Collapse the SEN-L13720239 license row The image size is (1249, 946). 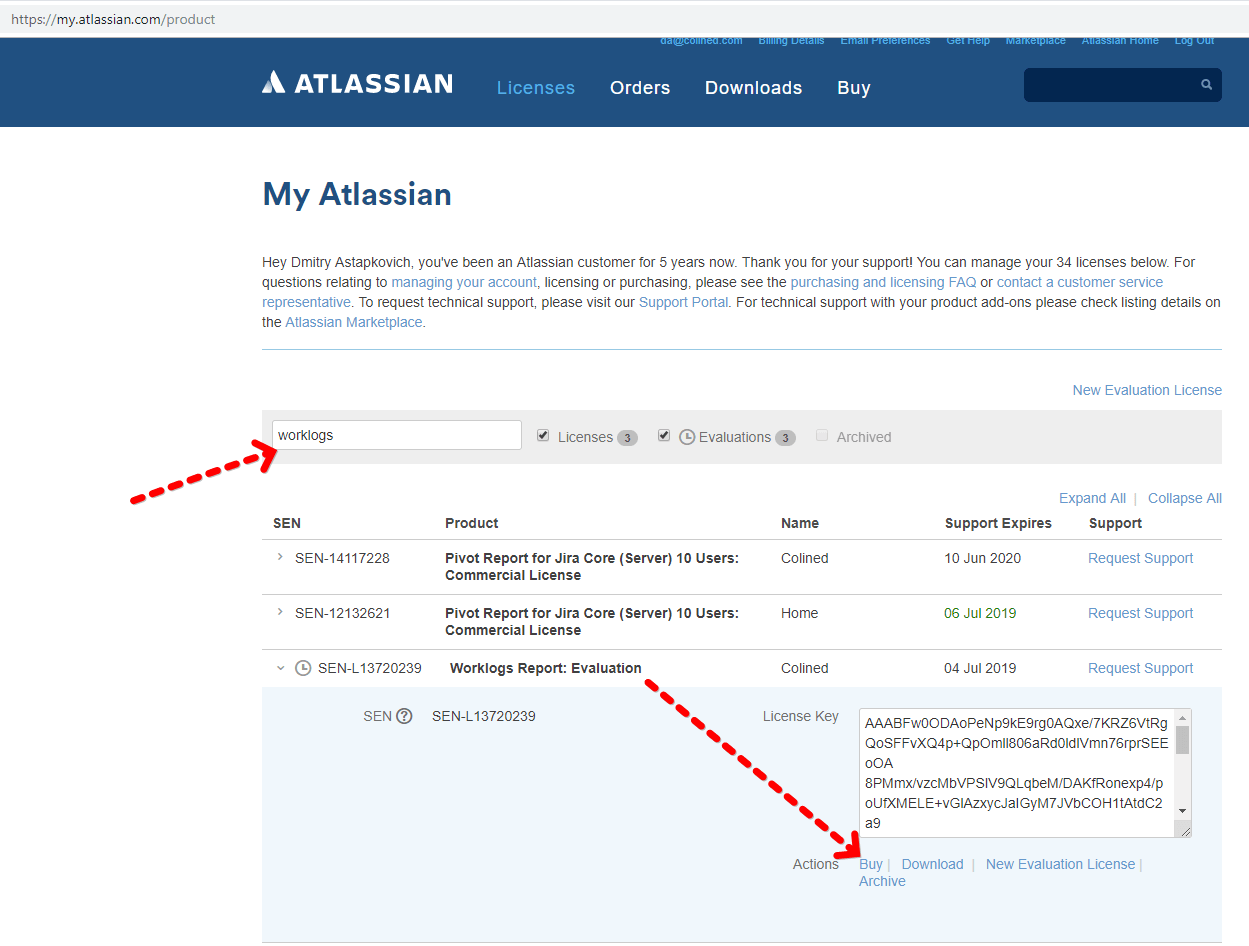pos(280,668)
